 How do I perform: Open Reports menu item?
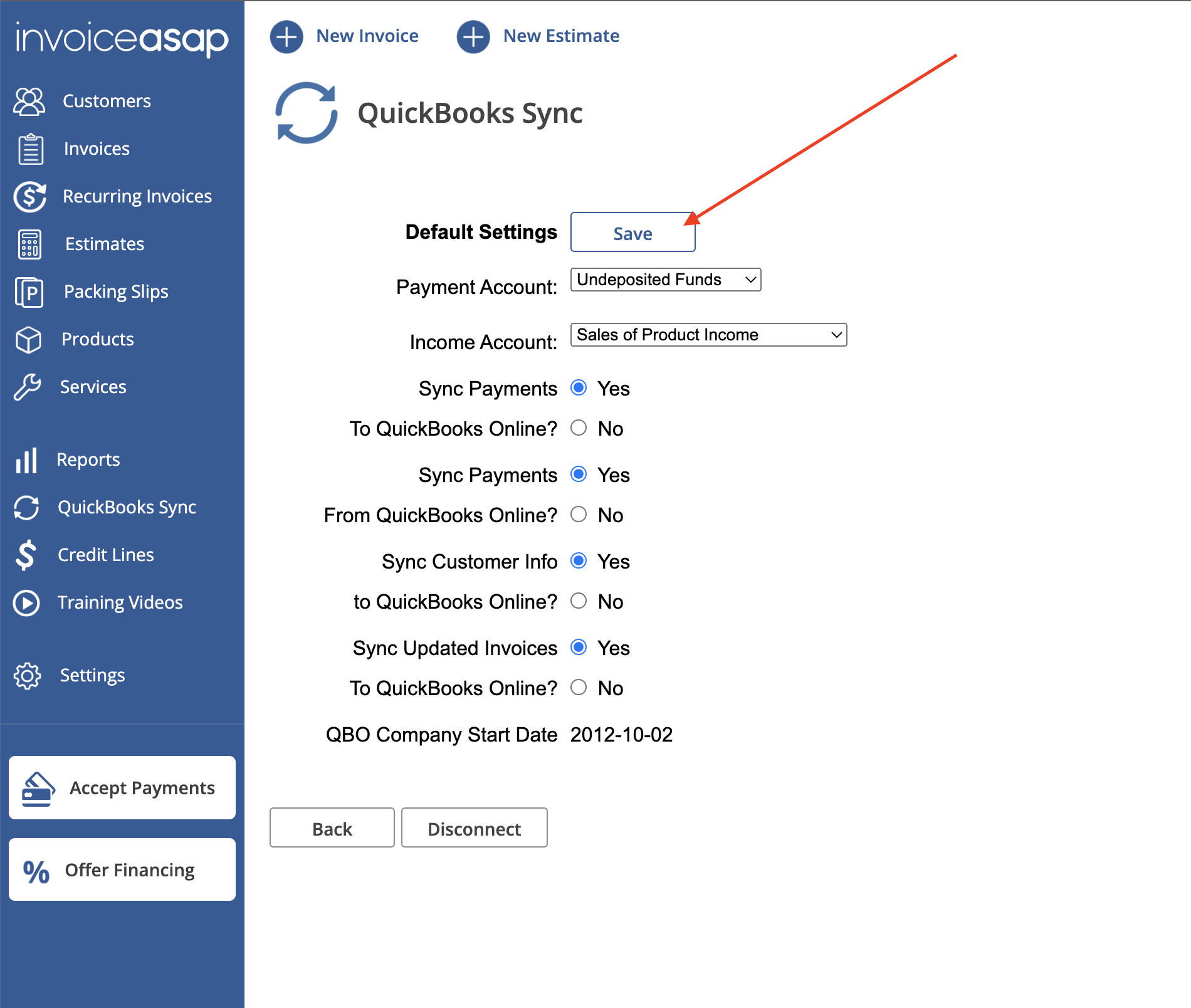[88, 459]
